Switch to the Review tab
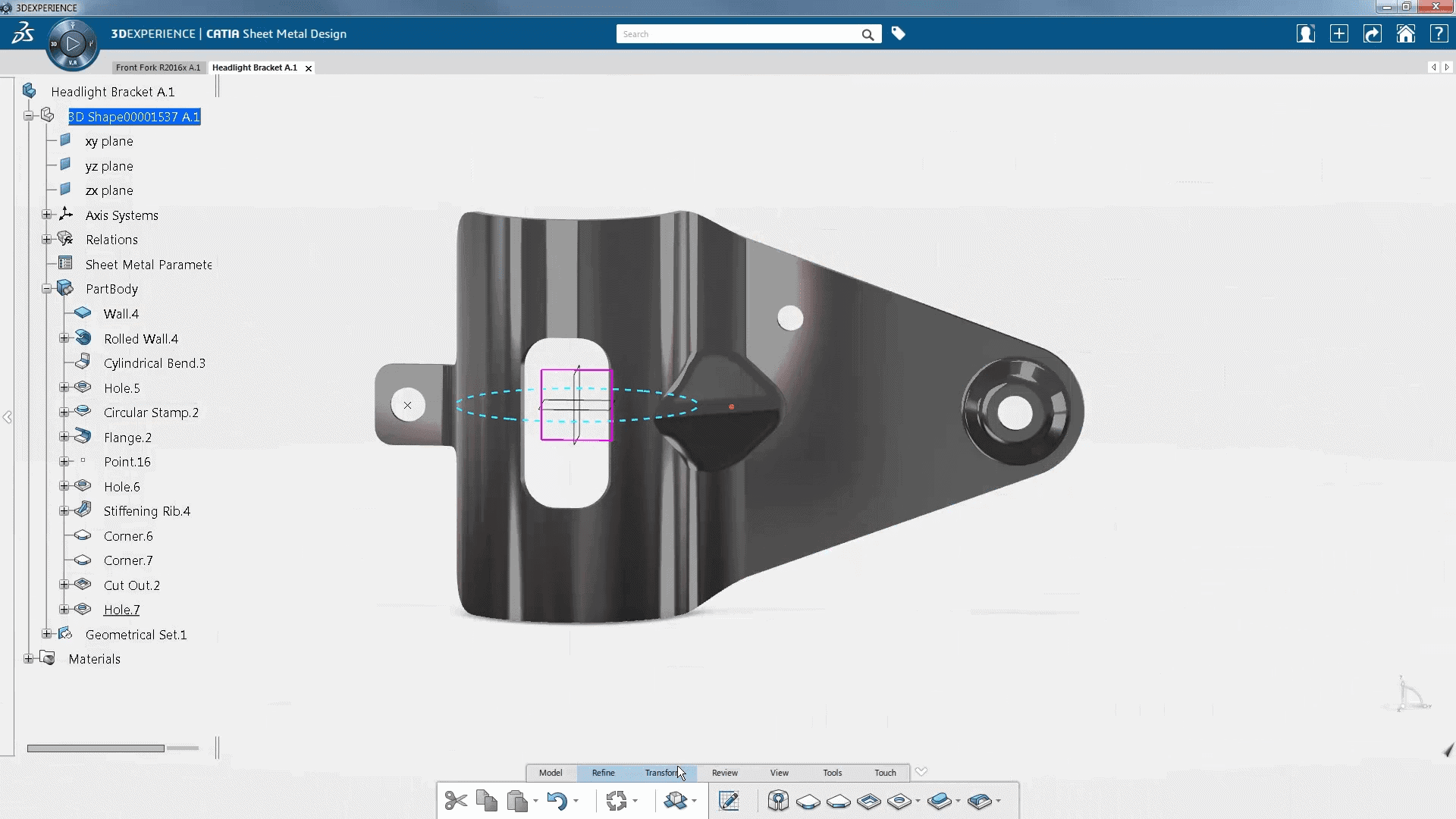 pyautogui.click(x=725, y=772)
